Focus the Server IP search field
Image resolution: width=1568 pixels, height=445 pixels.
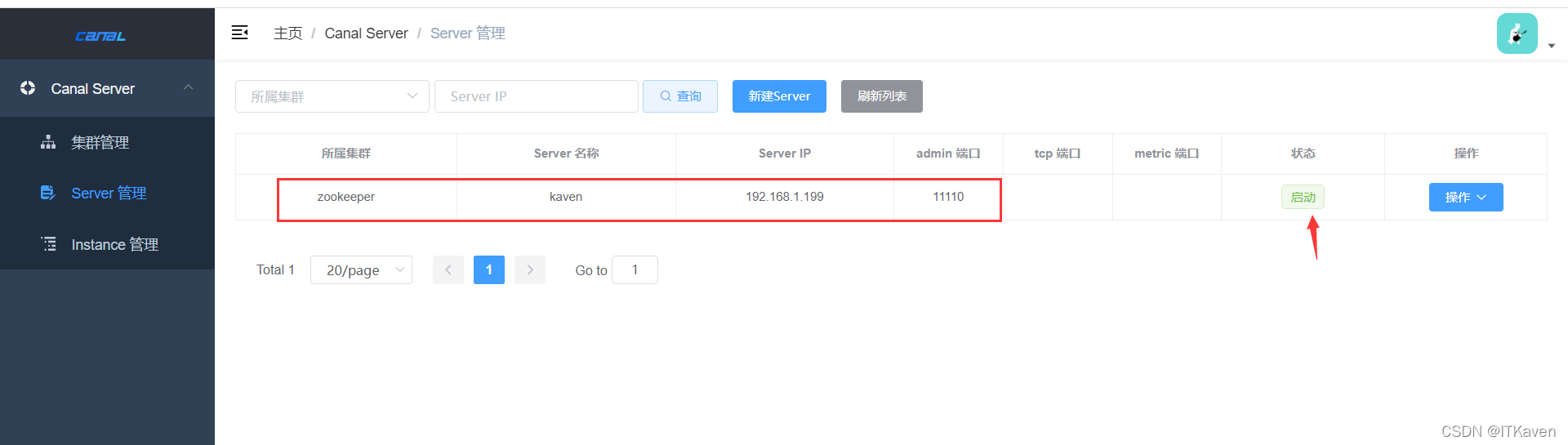point(537,96)
